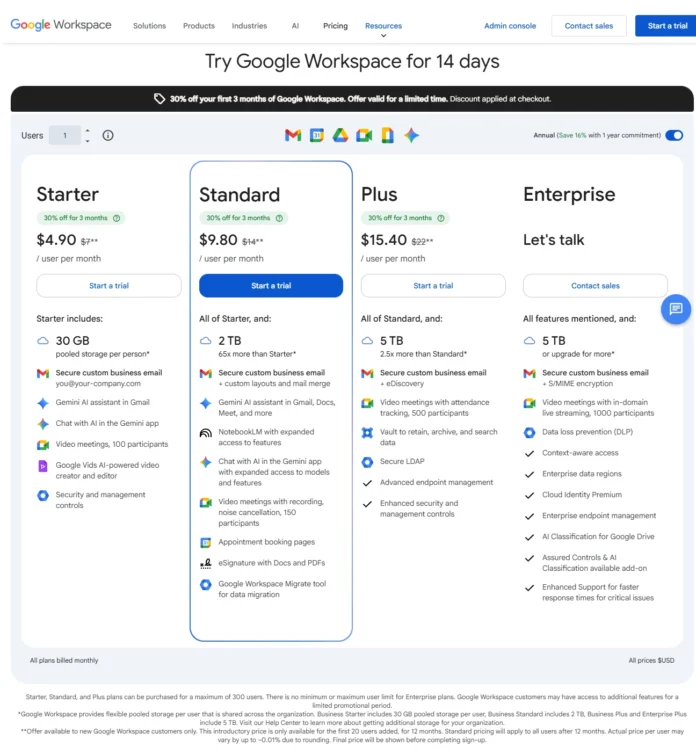Open the floating chat bubble icon
This screenshot has height=755, width=696.
[x=675, y=309]
